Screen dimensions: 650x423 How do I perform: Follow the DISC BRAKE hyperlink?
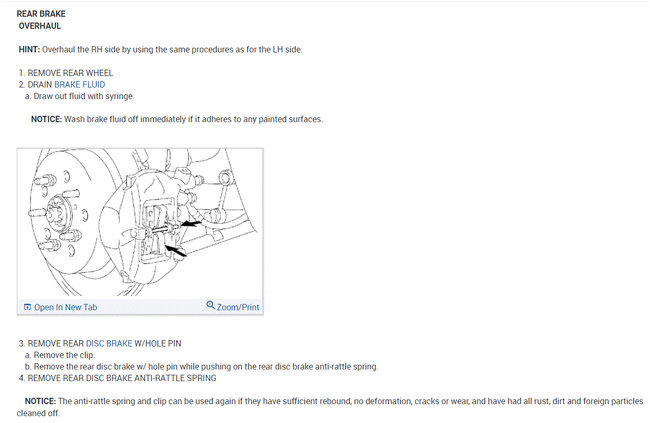pos(109,343)
